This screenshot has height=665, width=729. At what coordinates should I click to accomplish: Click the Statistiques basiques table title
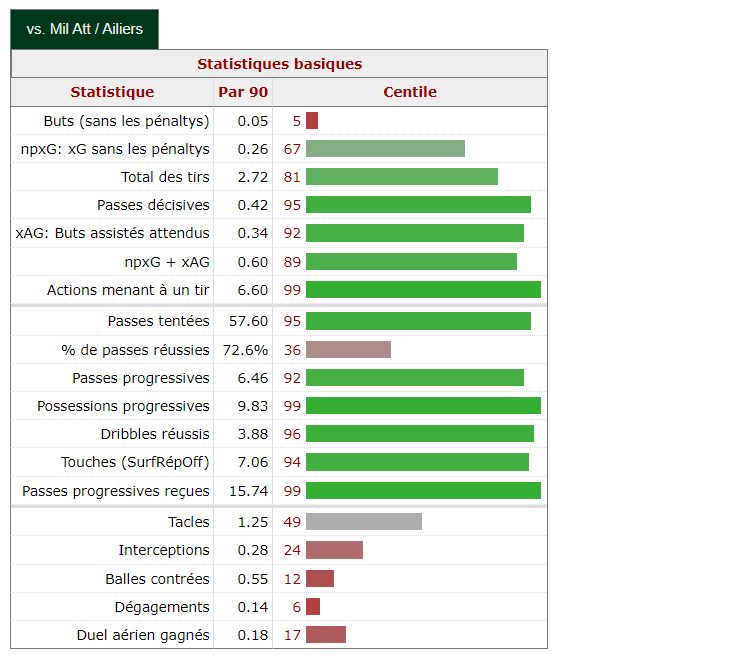(x=279, y=64)
